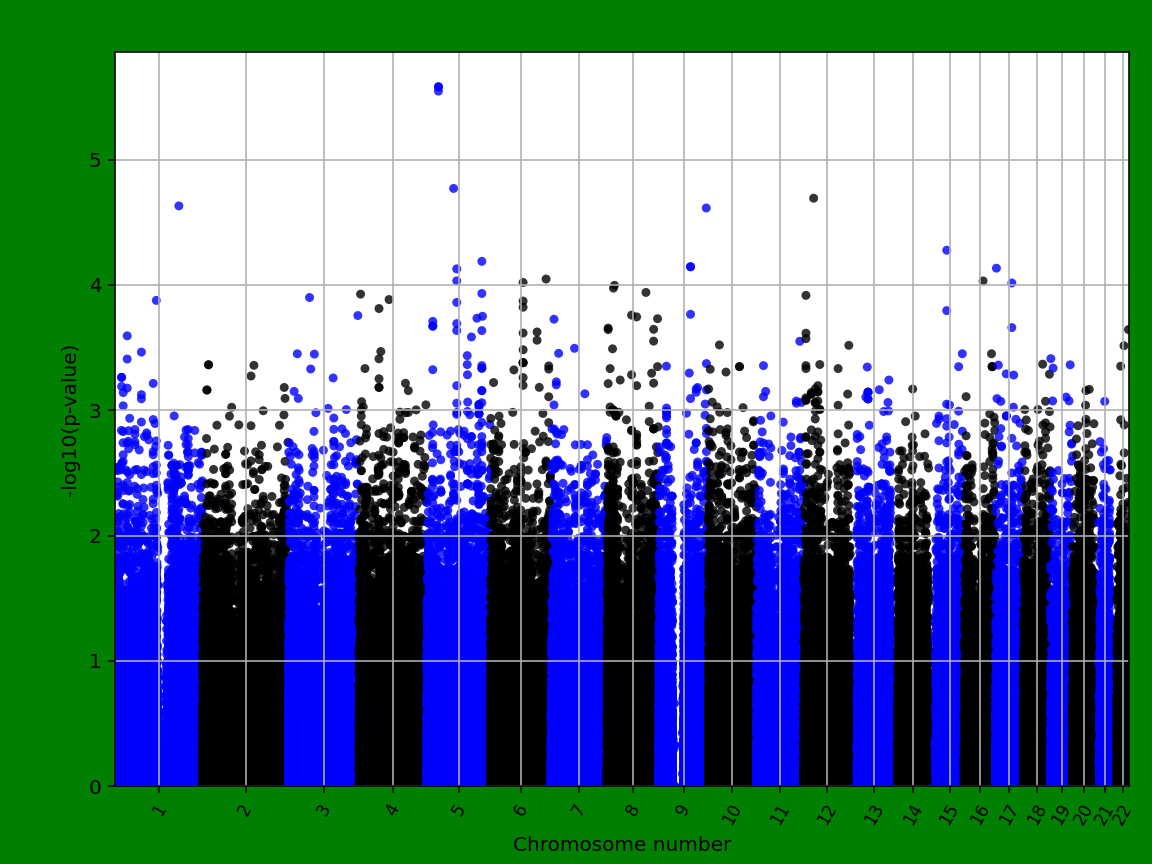Click the horizontal gridline at value 3

pos(600,408)
